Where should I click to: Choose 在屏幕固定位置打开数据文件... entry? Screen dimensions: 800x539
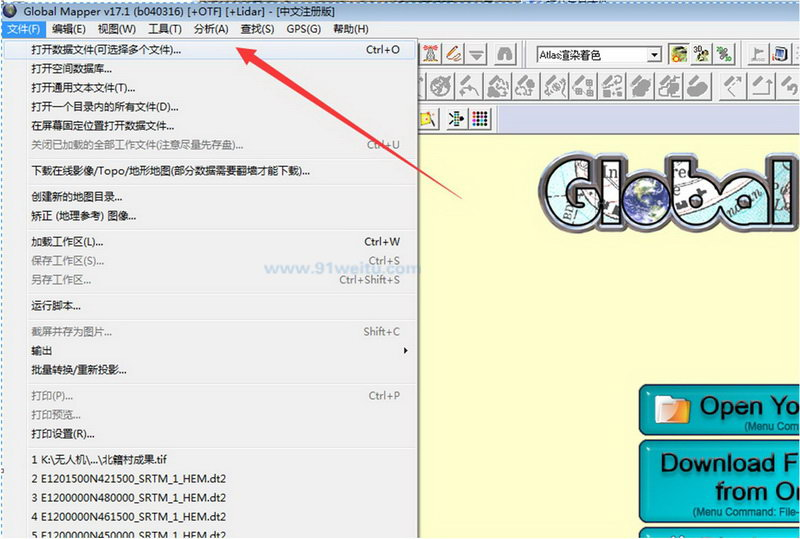pyautogui.click(x=210, y=126)
